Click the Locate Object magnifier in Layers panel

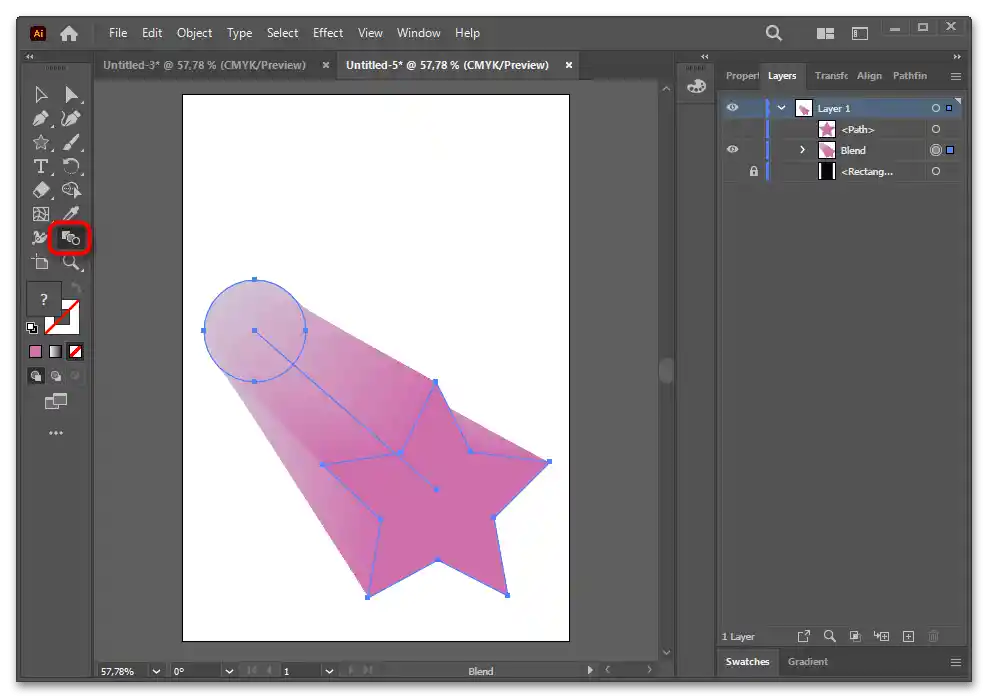(829, 636)
